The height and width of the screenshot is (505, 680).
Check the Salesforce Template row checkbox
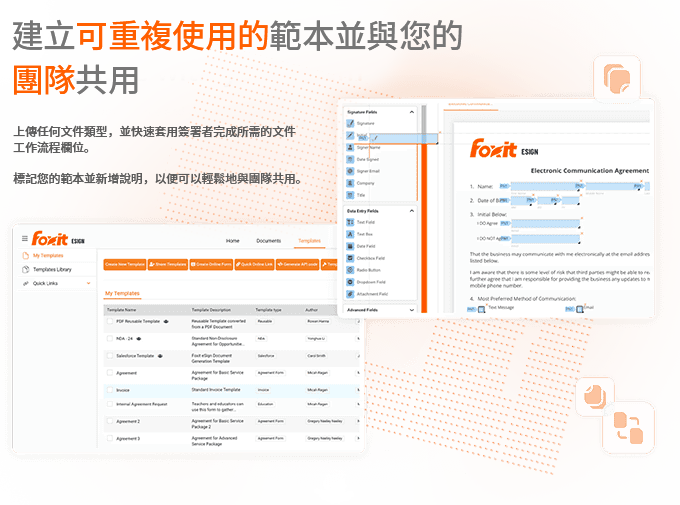pyautogui.click(x=110, y=356)
